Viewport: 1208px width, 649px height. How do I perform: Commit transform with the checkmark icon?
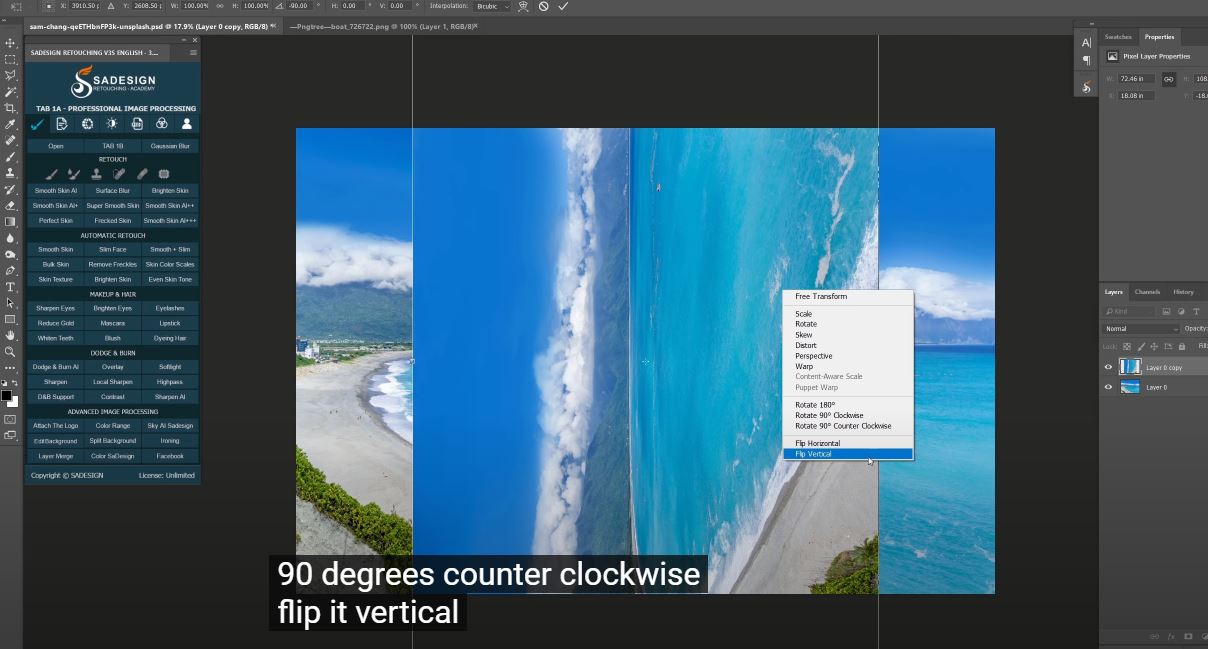click(563, 6)
